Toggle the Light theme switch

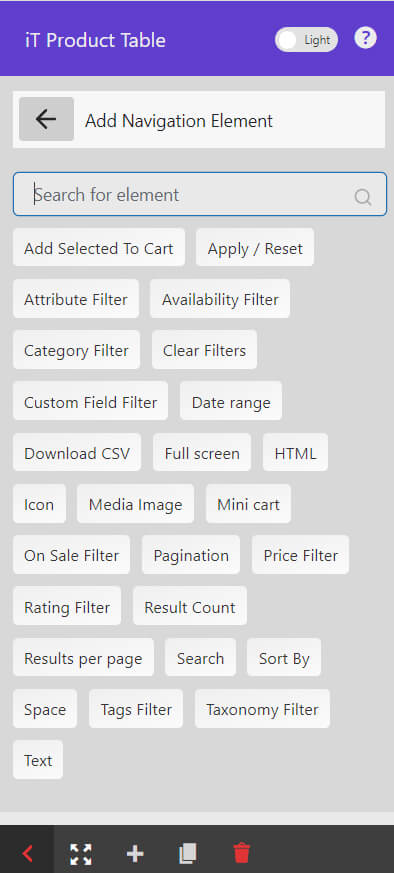[x=306, y=40]
